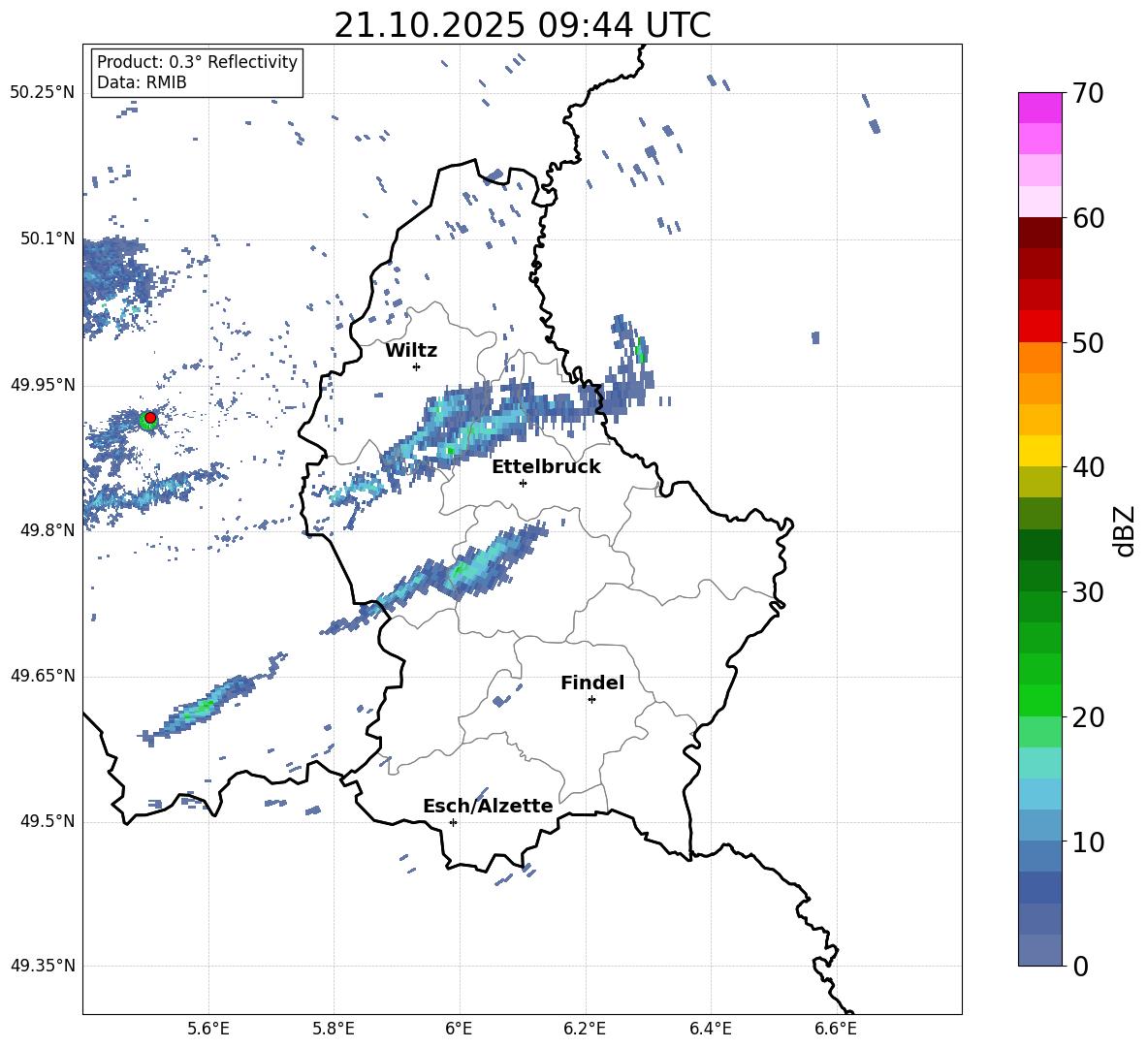The height and width of the screenshot is (1048, 1148).
Task: Click the 49.5°N latitude label
Action: pos(48,821)
